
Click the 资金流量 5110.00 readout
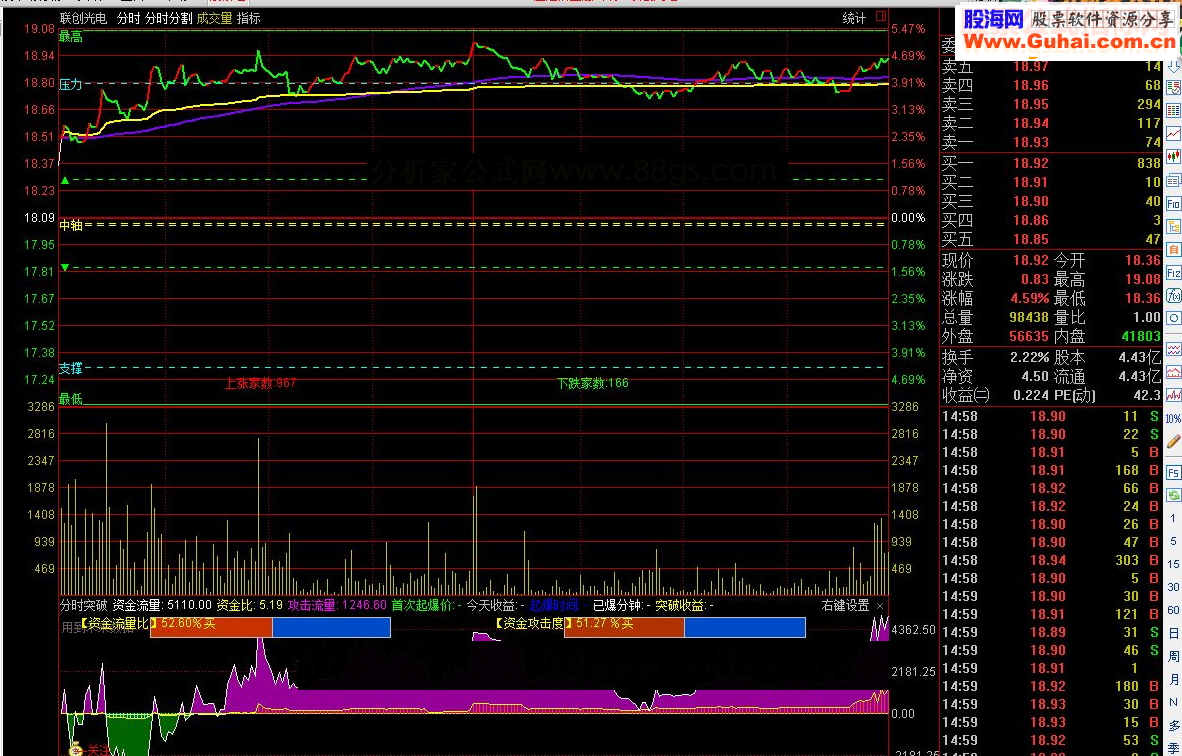pyautogui.click(x=162, y=605)
